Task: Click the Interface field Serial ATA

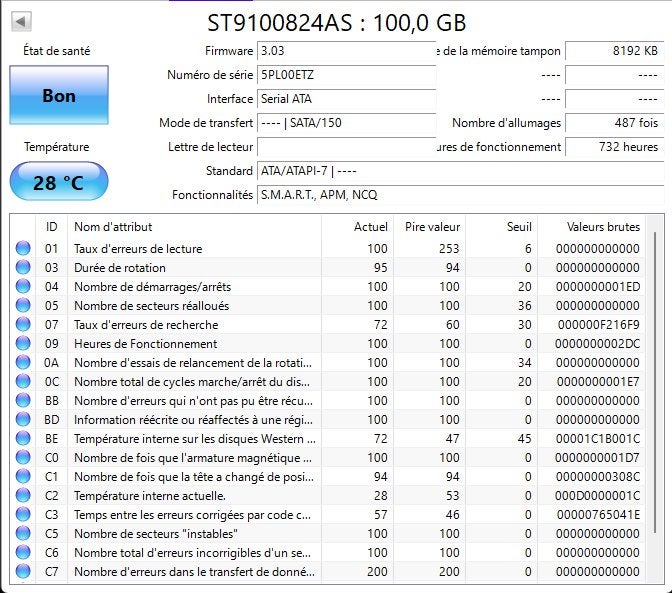Action: 346,99
